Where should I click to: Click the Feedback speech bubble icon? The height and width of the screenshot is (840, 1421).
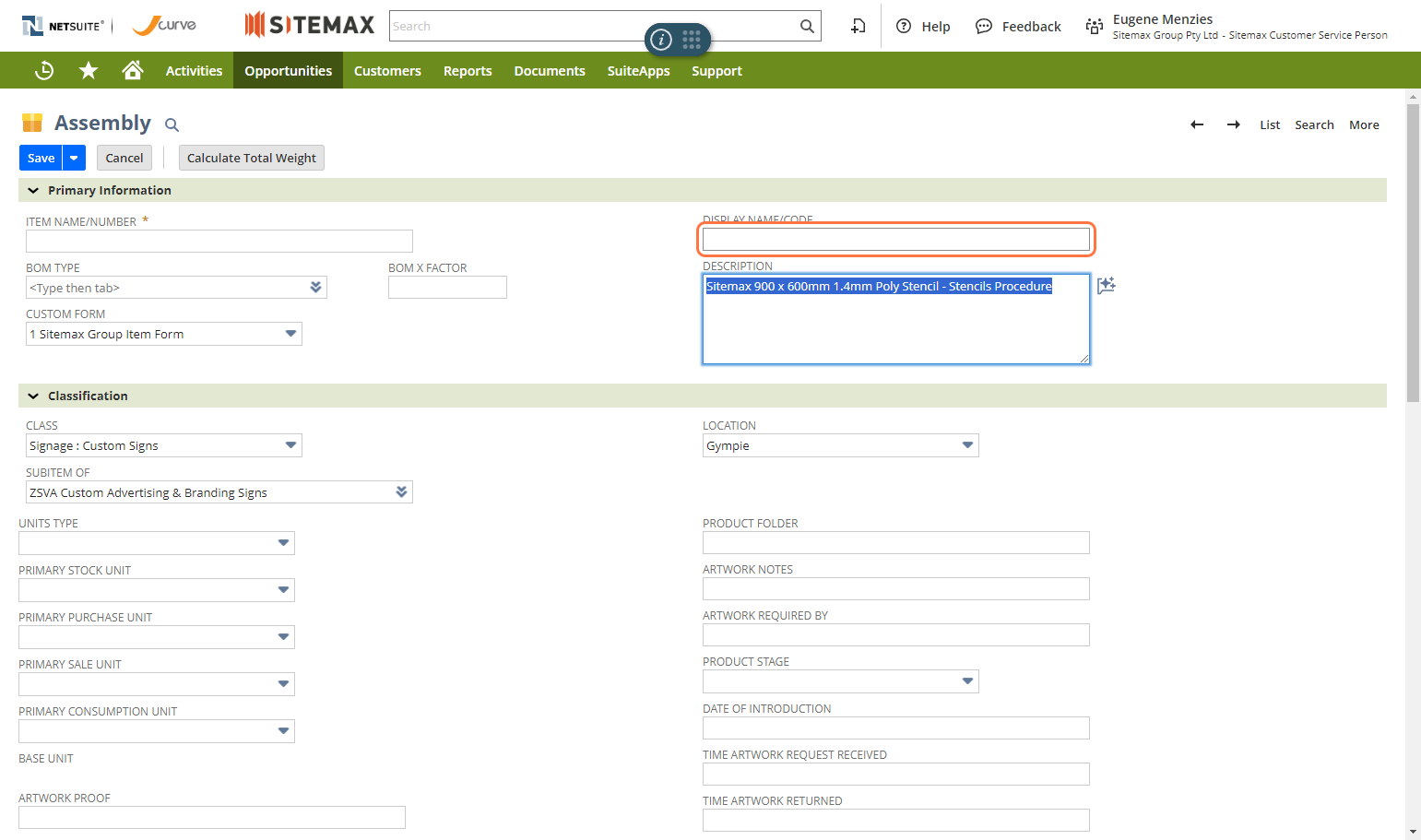pyautogui.click(x=984, y=26)
